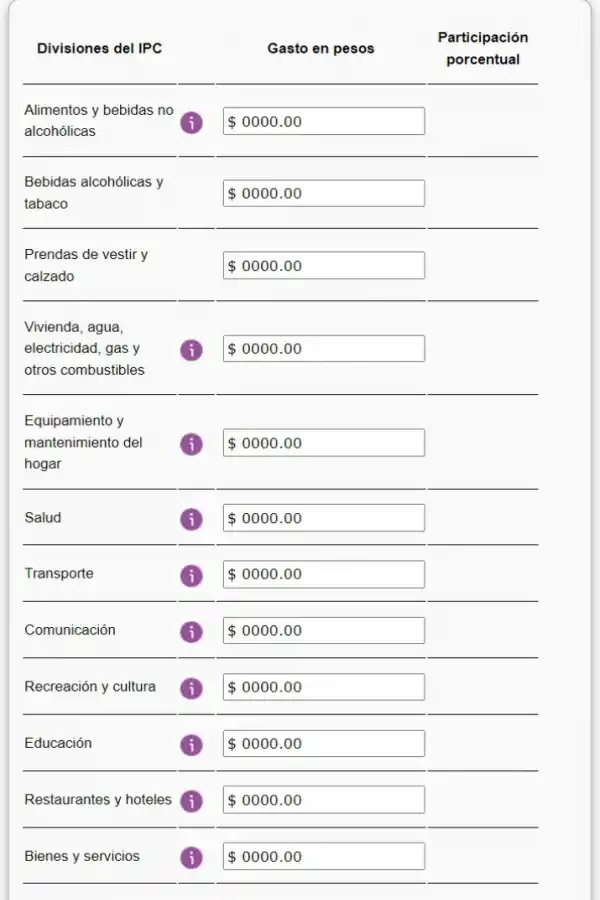Select the Transporte gasto input box
The width and height of the screenshot is (600, 900).
(322, 574)
